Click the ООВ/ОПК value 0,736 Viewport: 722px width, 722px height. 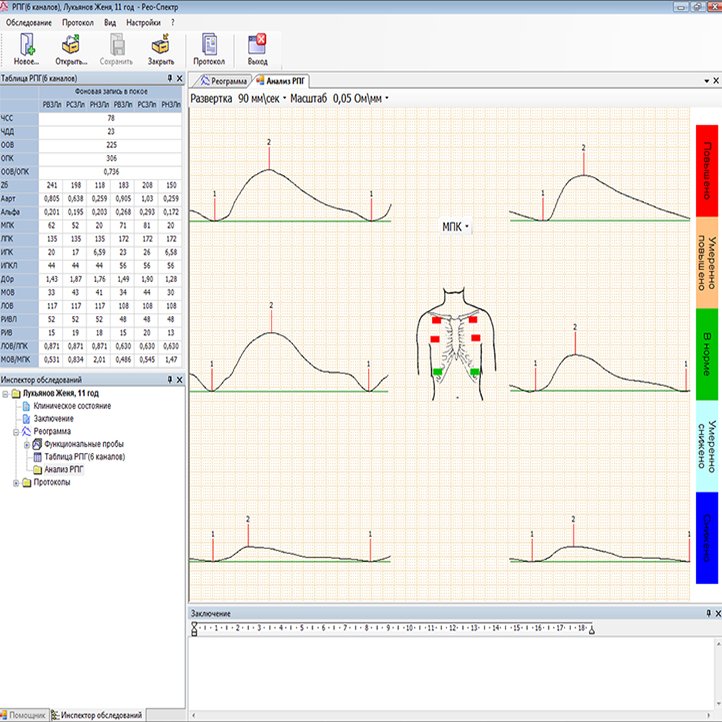[111, 172]
